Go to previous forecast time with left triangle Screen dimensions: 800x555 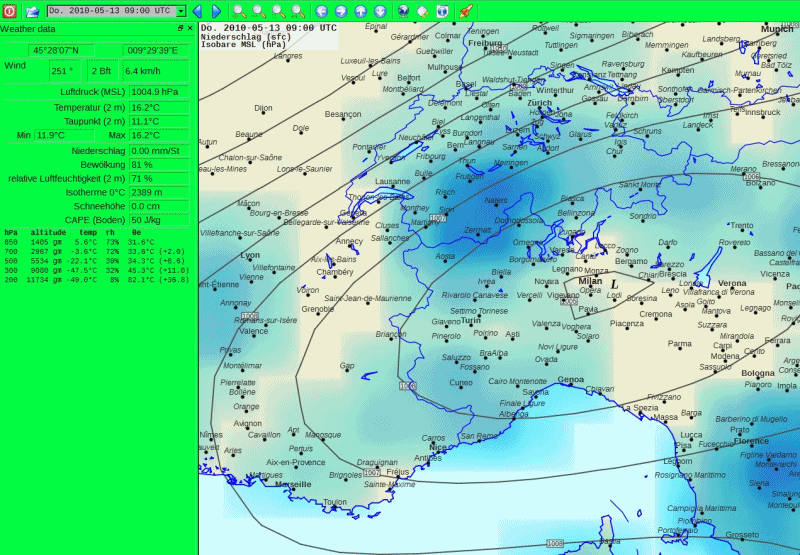198,11
